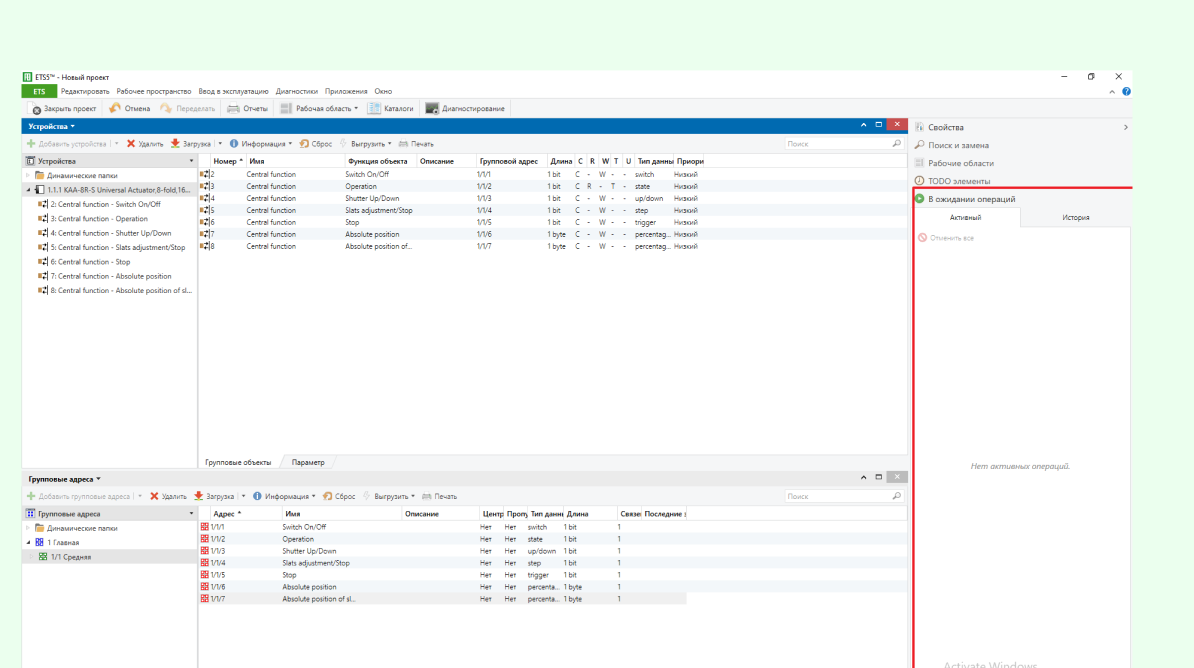Viewport: 1194px width, 668px height.
Task: Expand Динамические папки in Group Addresses tree
Action: 28,529
